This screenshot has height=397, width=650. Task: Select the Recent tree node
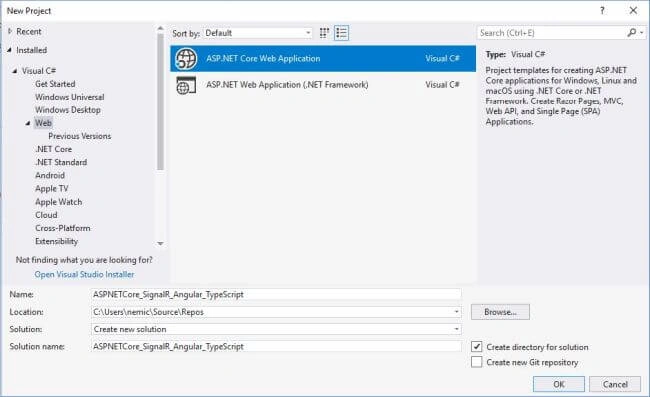coord(29,31)
